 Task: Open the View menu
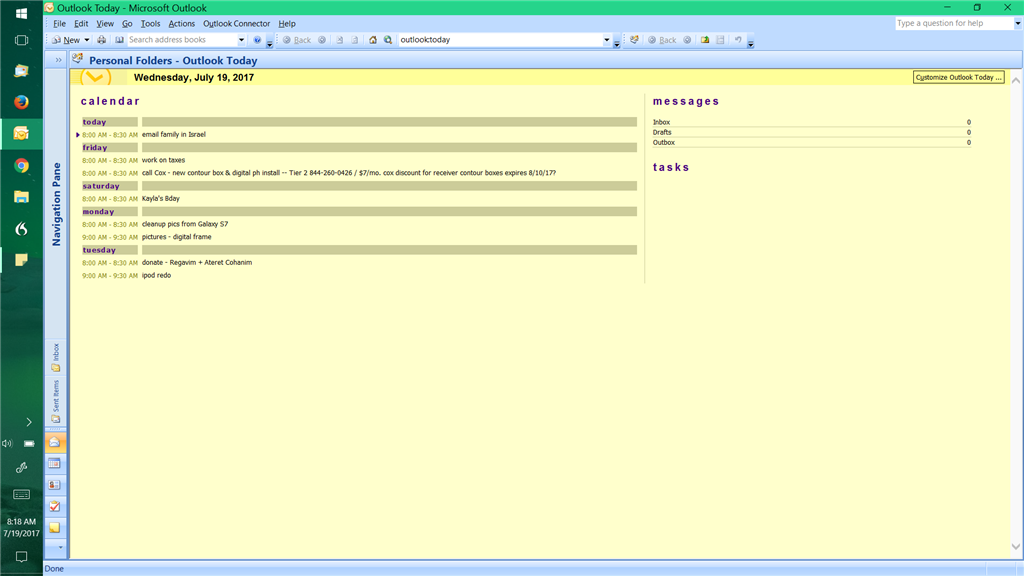104,24
